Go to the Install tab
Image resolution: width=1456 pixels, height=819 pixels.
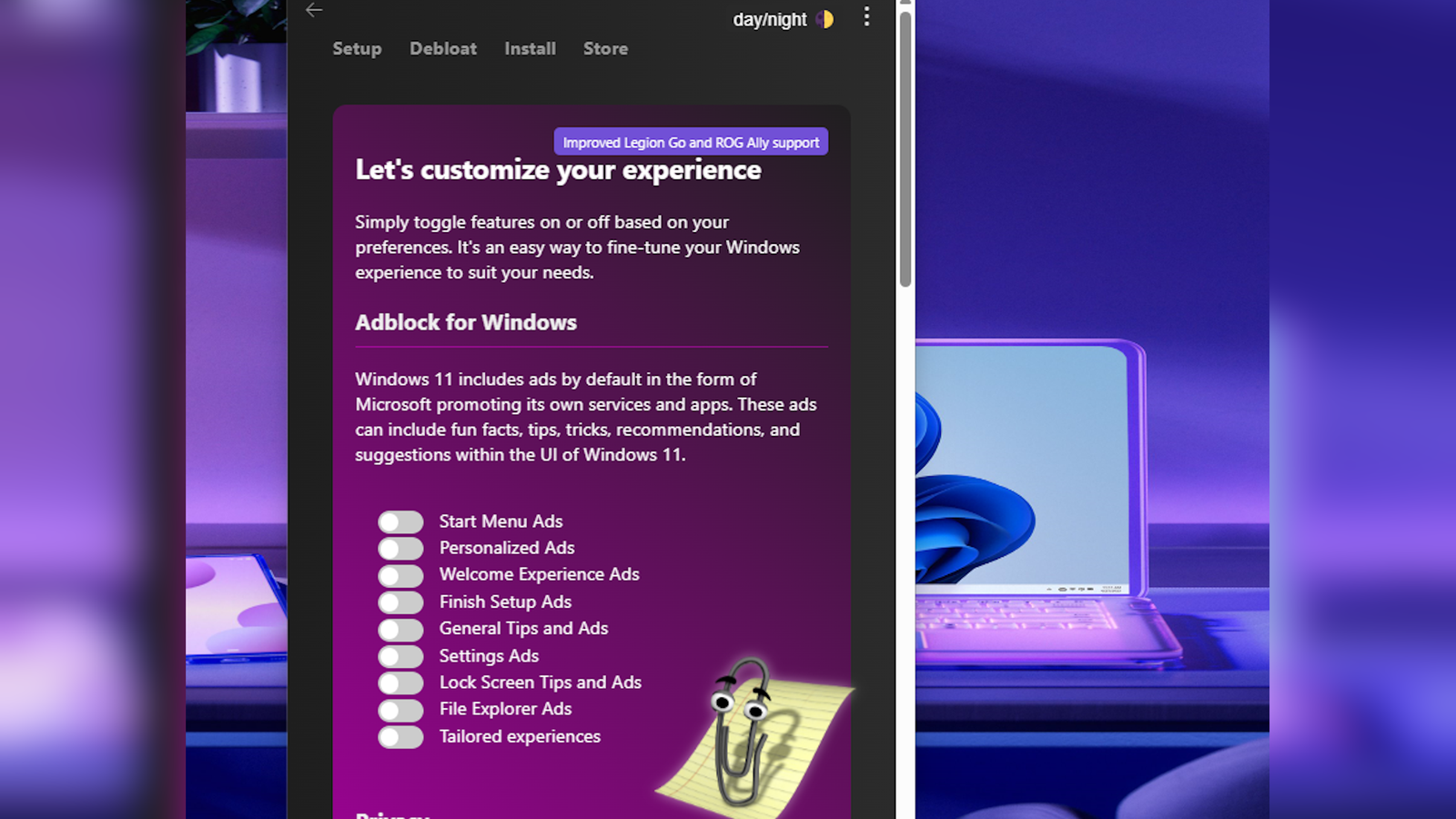coord(530,49)
